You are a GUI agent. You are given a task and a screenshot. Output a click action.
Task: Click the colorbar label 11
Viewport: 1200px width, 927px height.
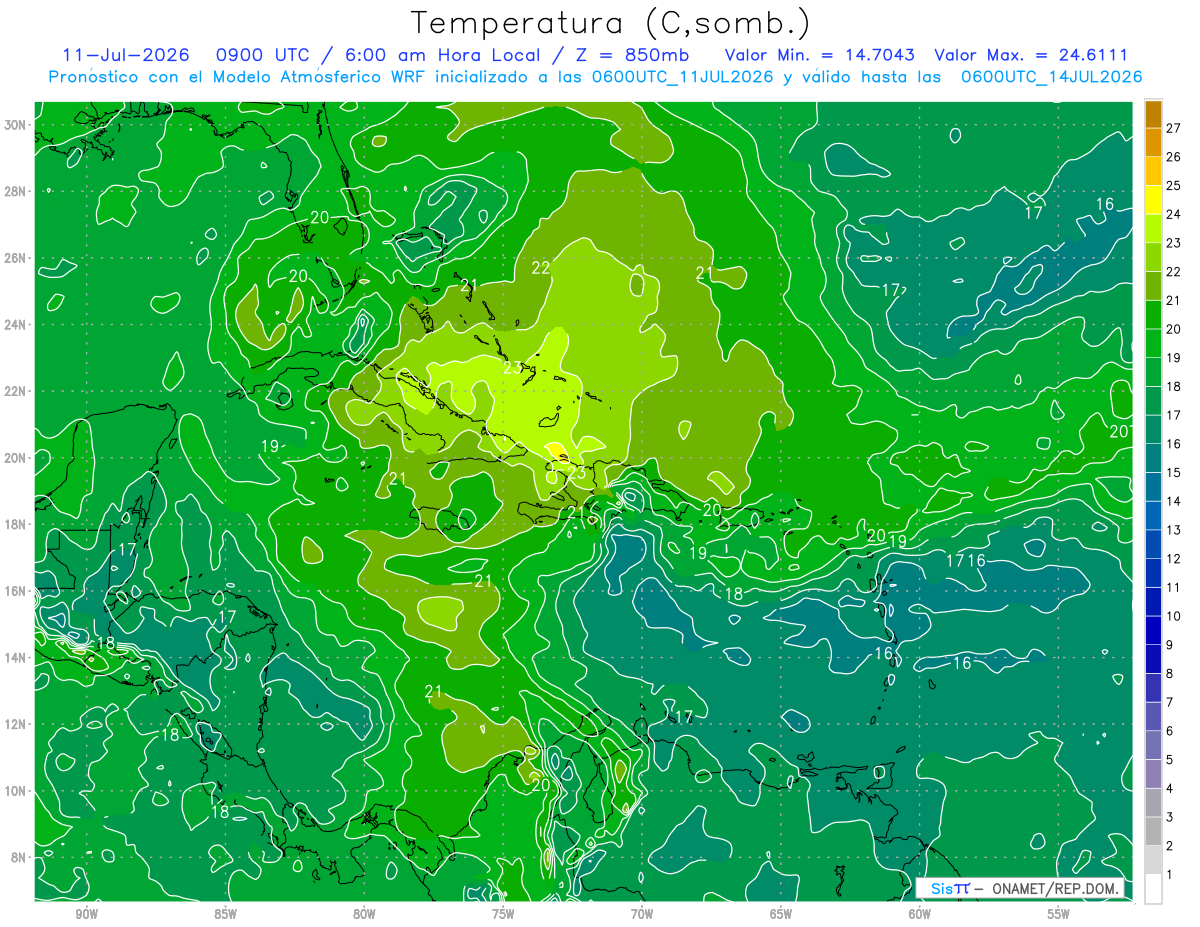[1174, 588]
